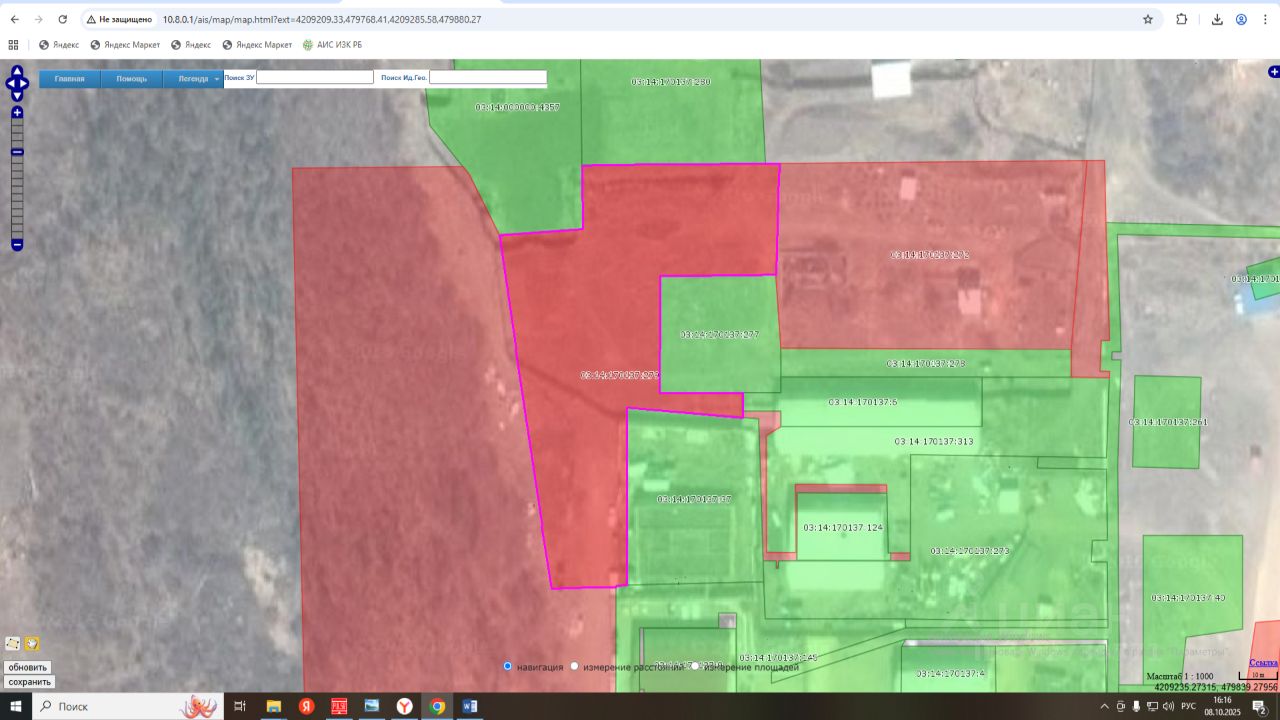Click parcel label 03:14:170137:313

click(934, 441)
